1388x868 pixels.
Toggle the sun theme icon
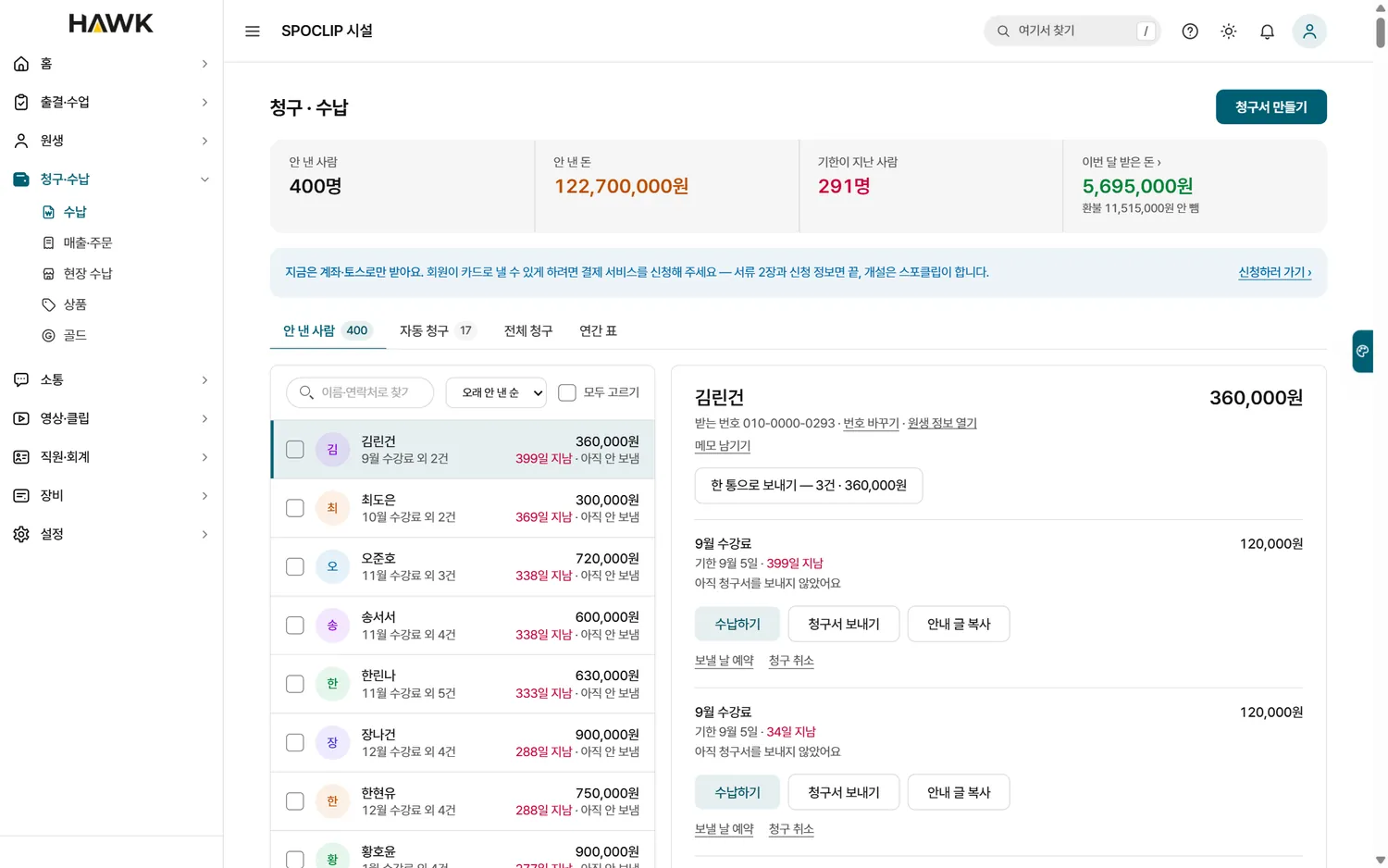[1229, 31]
